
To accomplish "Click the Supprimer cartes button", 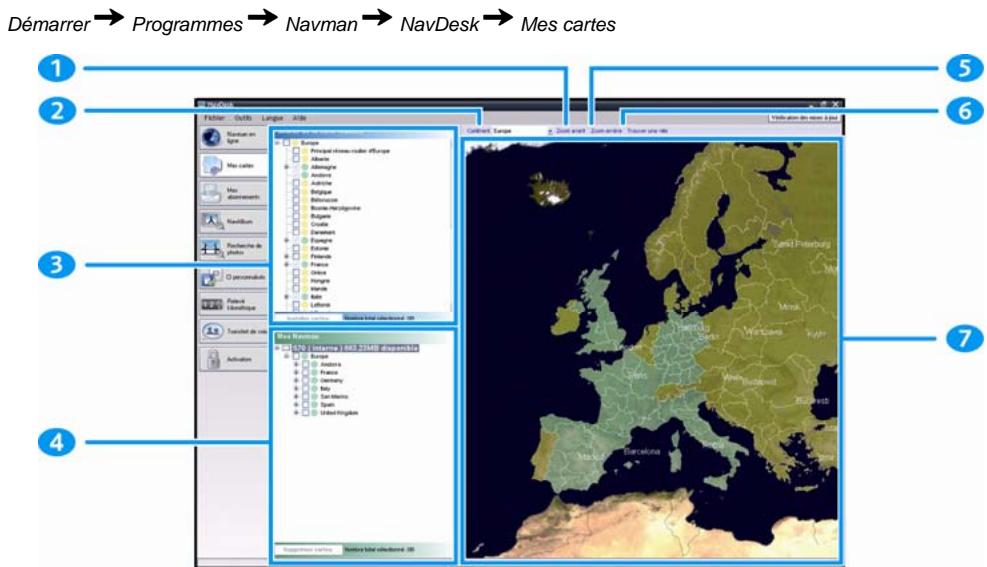I will tap(308, 550).
